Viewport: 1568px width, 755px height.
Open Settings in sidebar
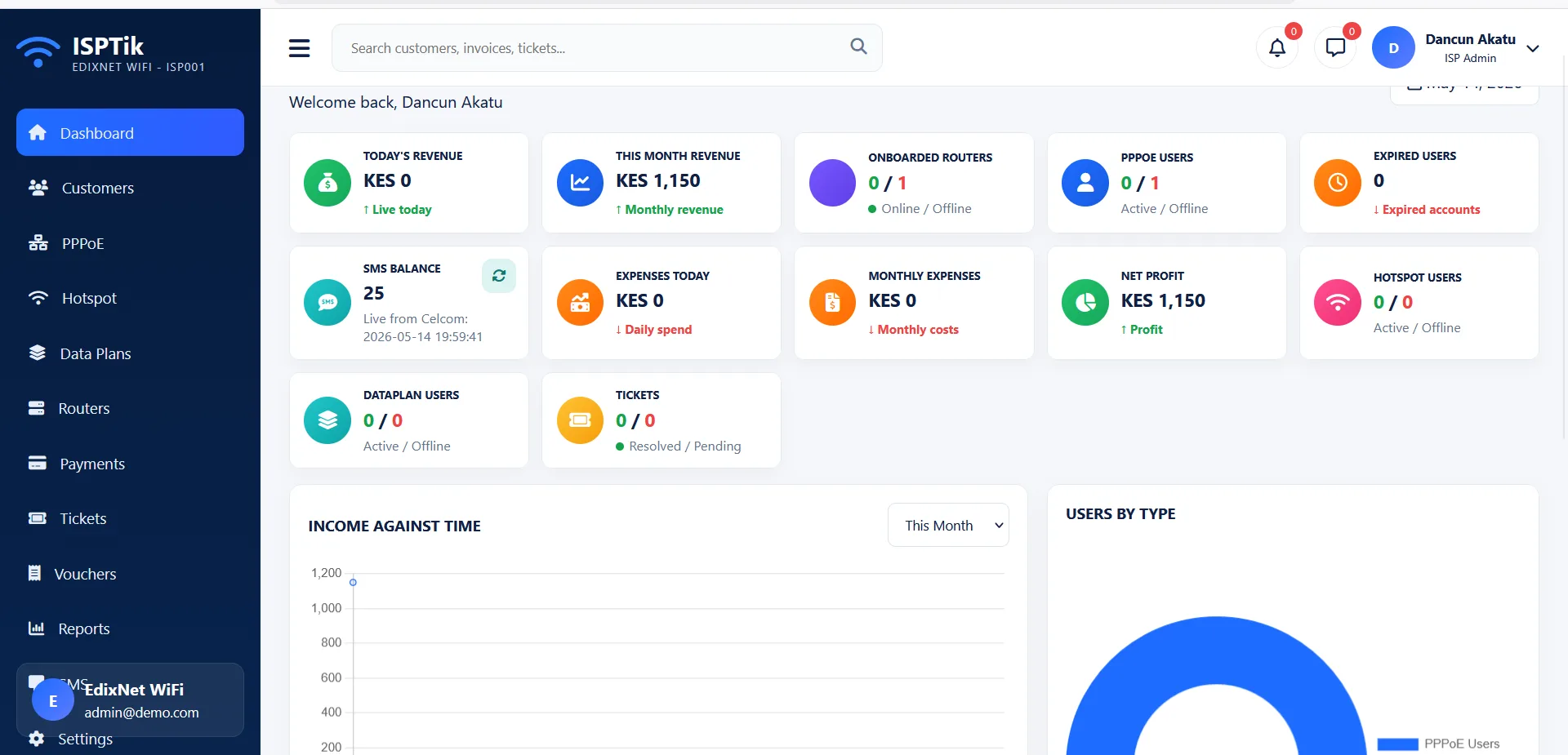pyautogui.click(x=130, y=739)
